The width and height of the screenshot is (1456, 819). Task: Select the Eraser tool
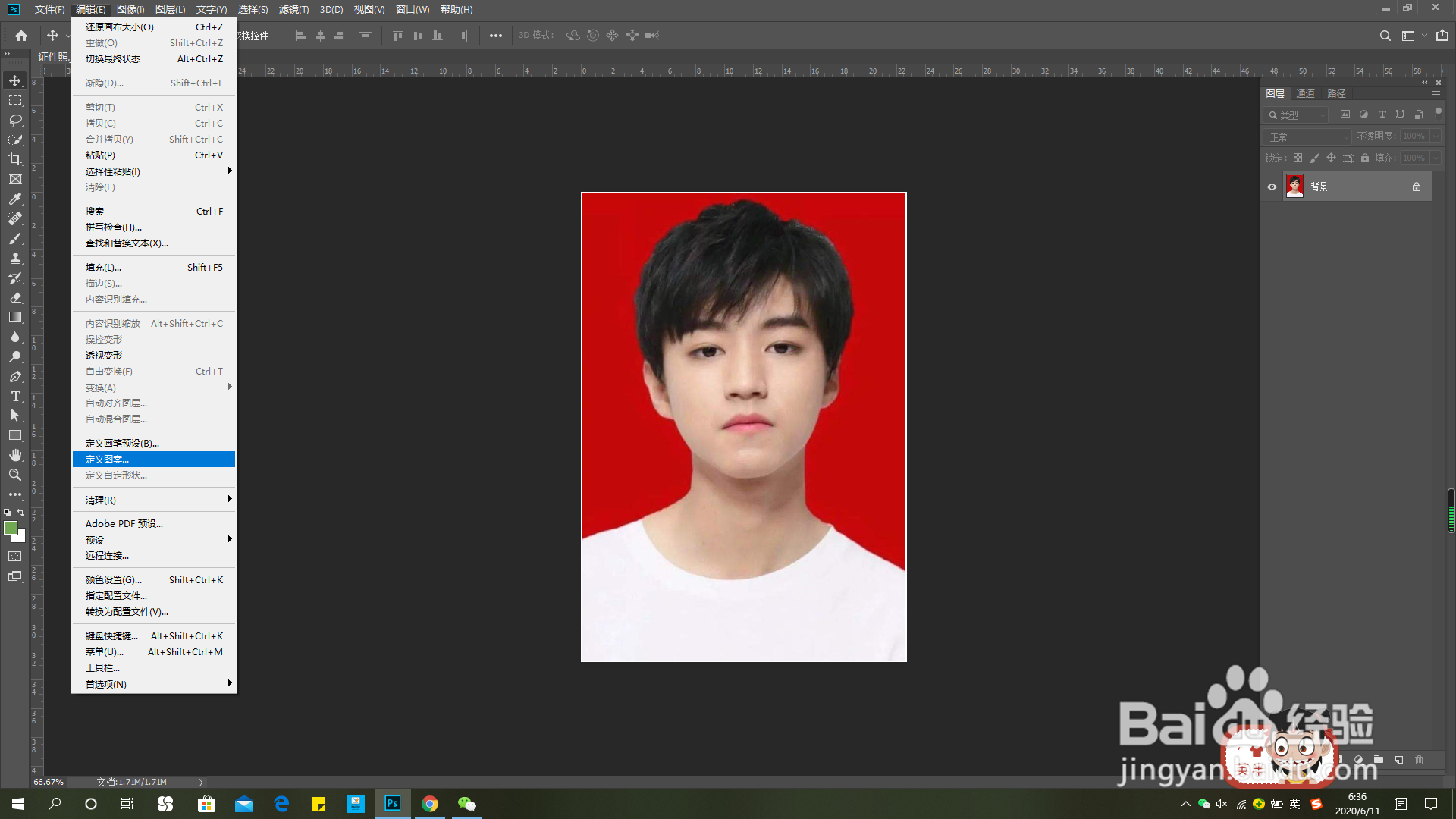(15, 297)
